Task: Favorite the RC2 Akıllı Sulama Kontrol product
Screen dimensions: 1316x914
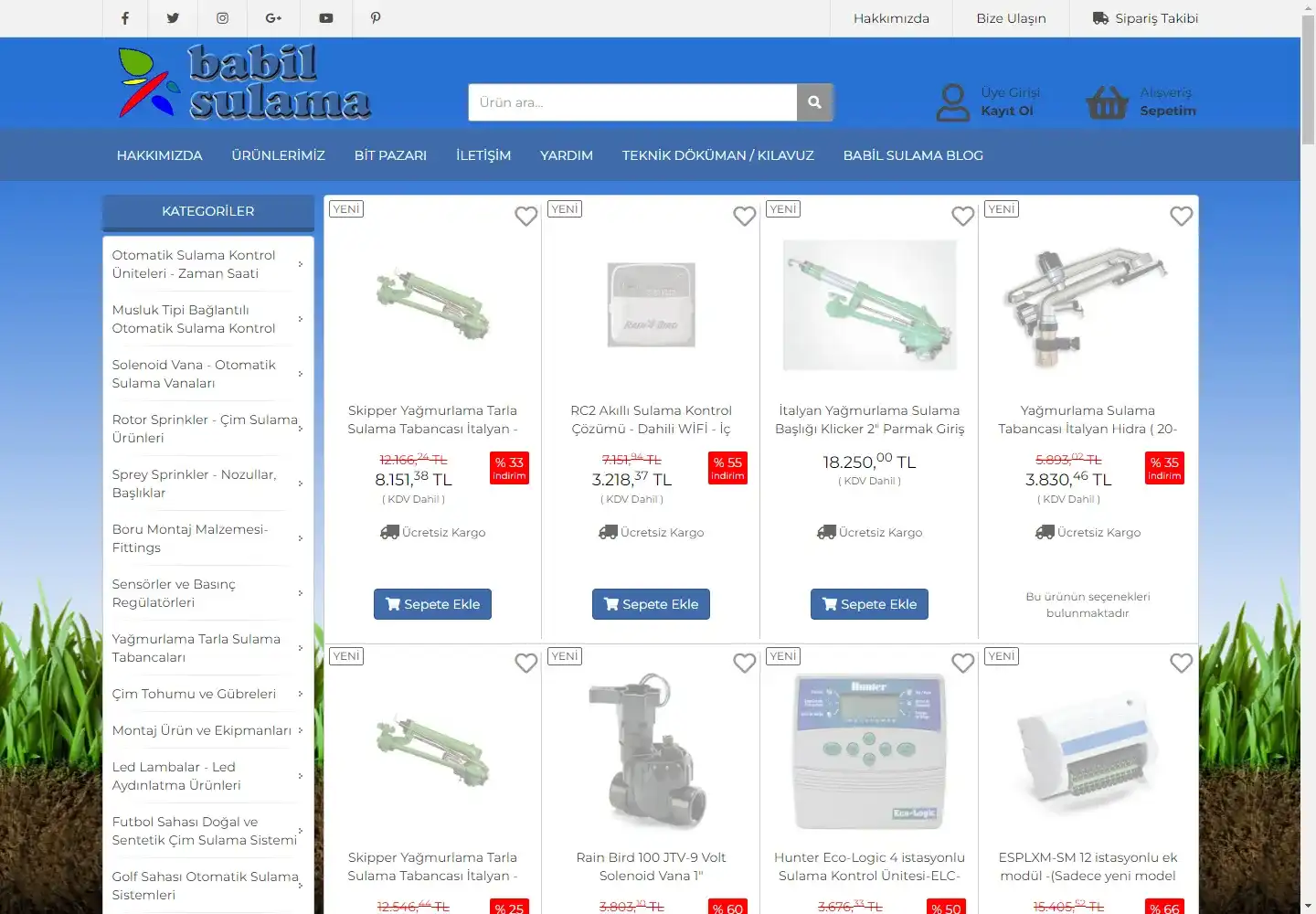Action: click(x=744, y=217)
